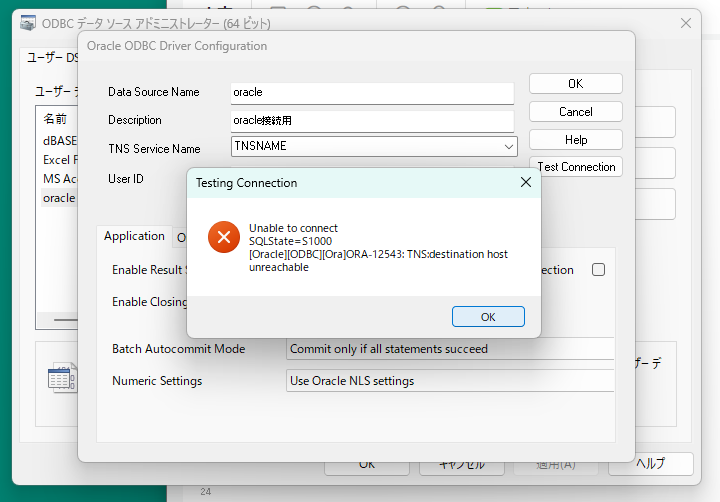Viewport: 720px width, 502px height.
Task: Click the ODBC Administrator title bar icon
Action: (27, 23)
